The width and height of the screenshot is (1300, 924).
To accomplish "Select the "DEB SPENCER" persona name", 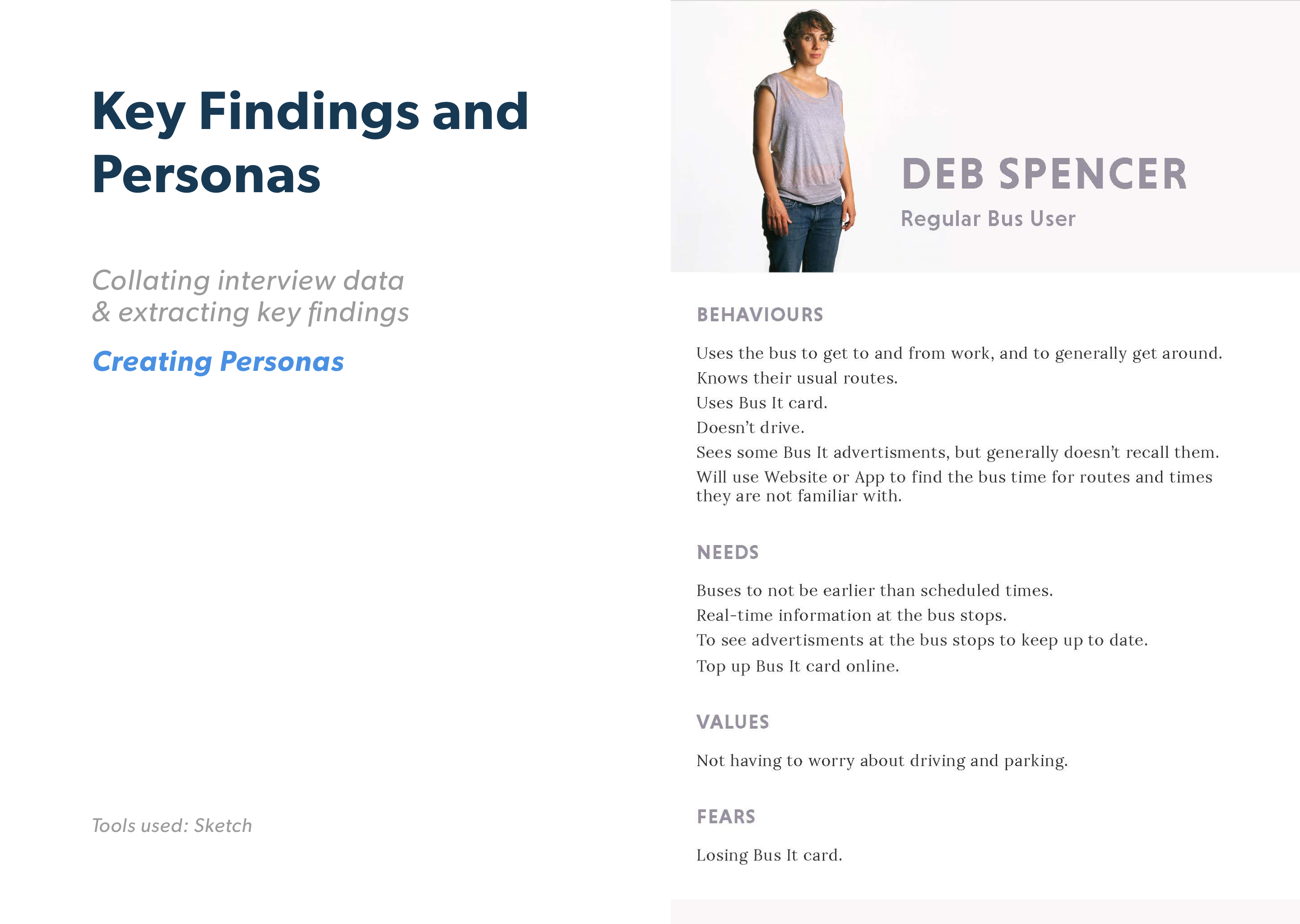I will (1044, 174).
